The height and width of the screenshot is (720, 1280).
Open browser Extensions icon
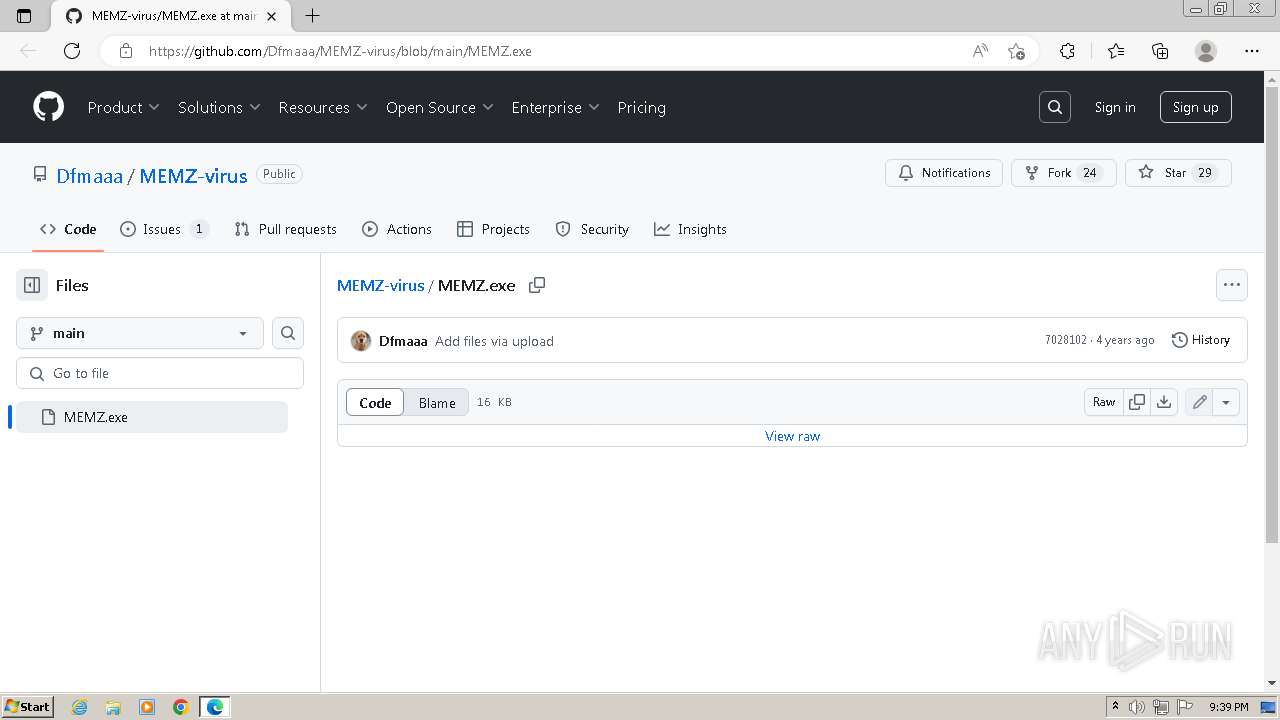[1067, 51]
